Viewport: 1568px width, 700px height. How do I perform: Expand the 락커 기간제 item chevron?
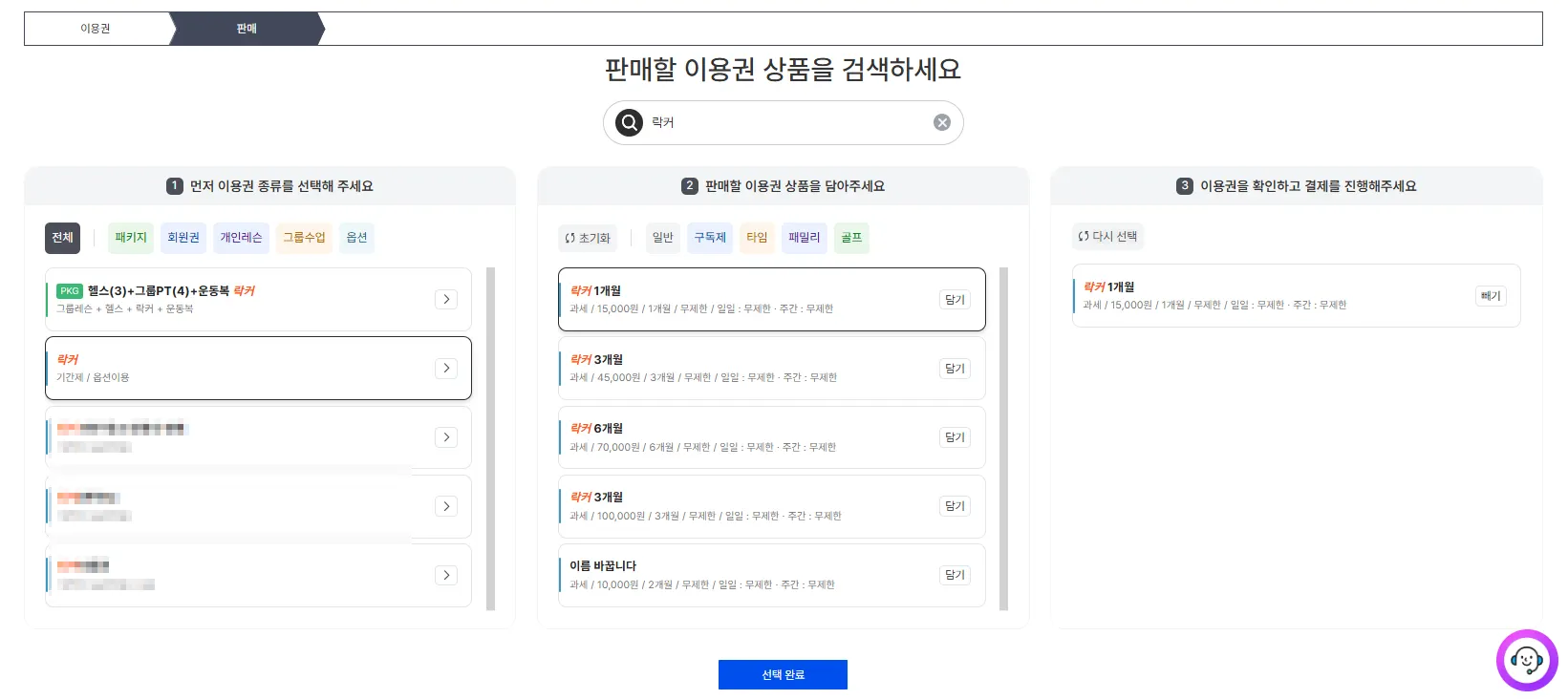click(446, 369)
